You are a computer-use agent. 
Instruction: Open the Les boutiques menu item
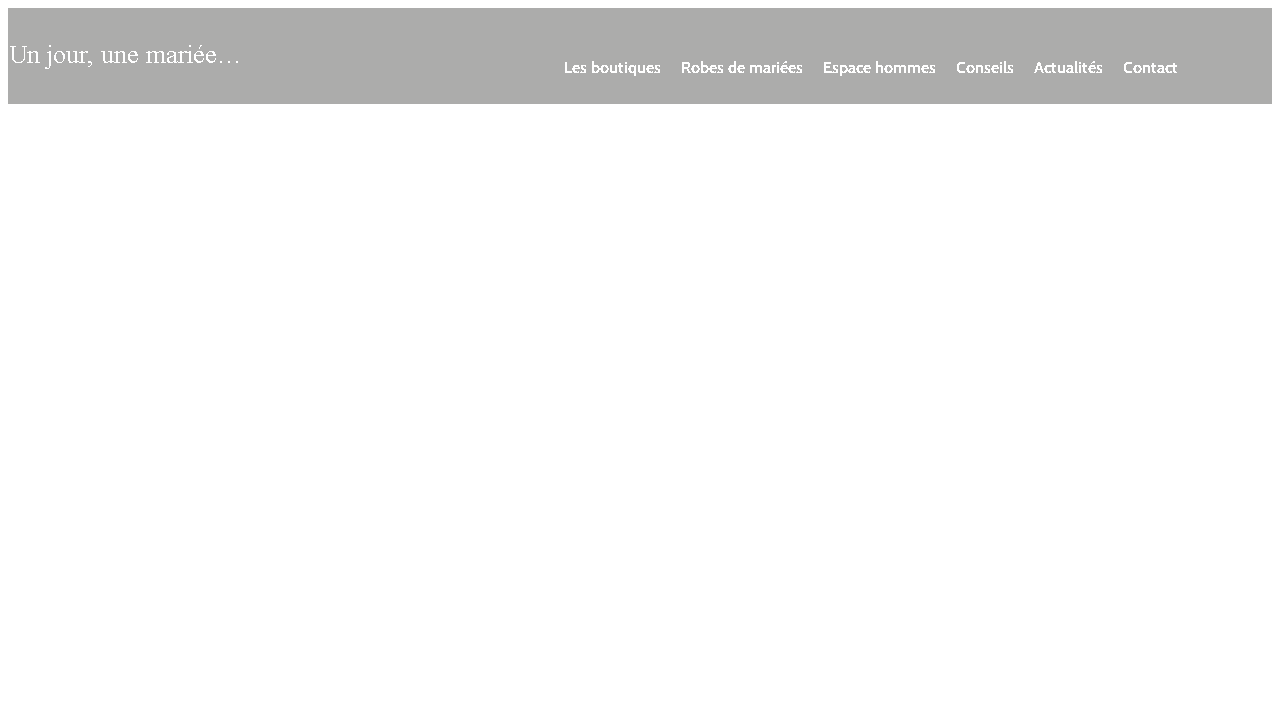tap(612, 67)
